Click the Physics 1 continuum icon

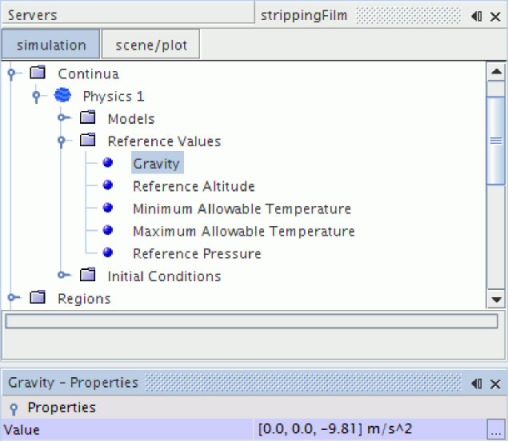coord(63,95)
